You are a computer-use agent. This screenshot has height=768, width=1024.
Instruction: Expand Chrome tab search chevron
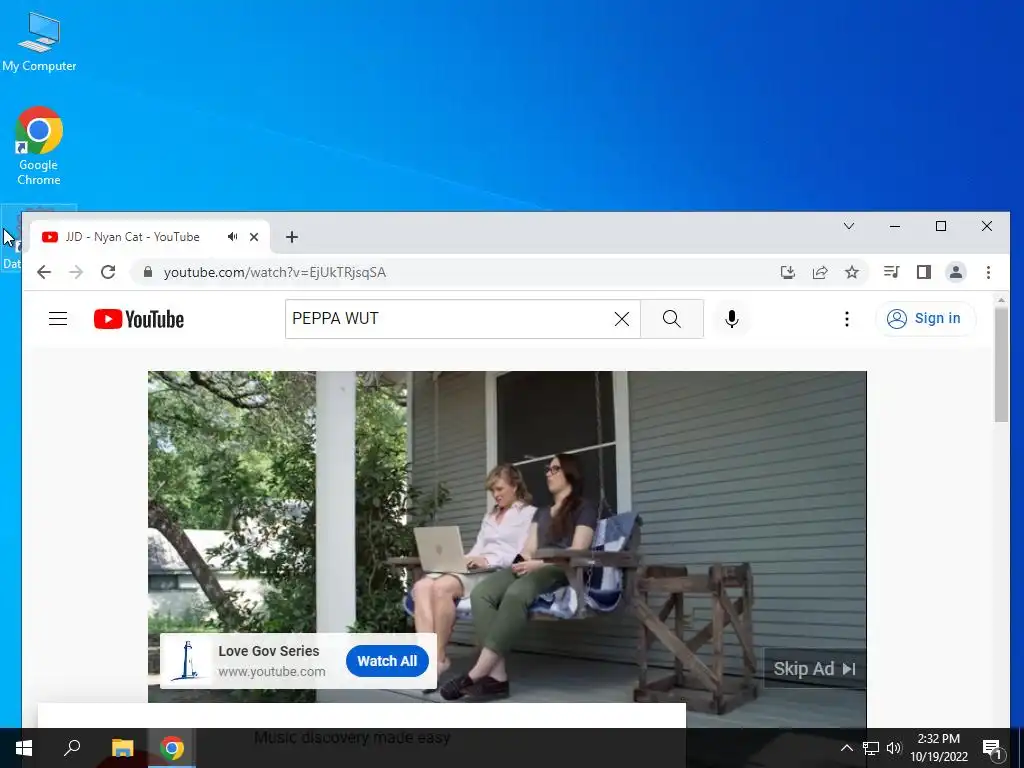[x=849, y=226]
